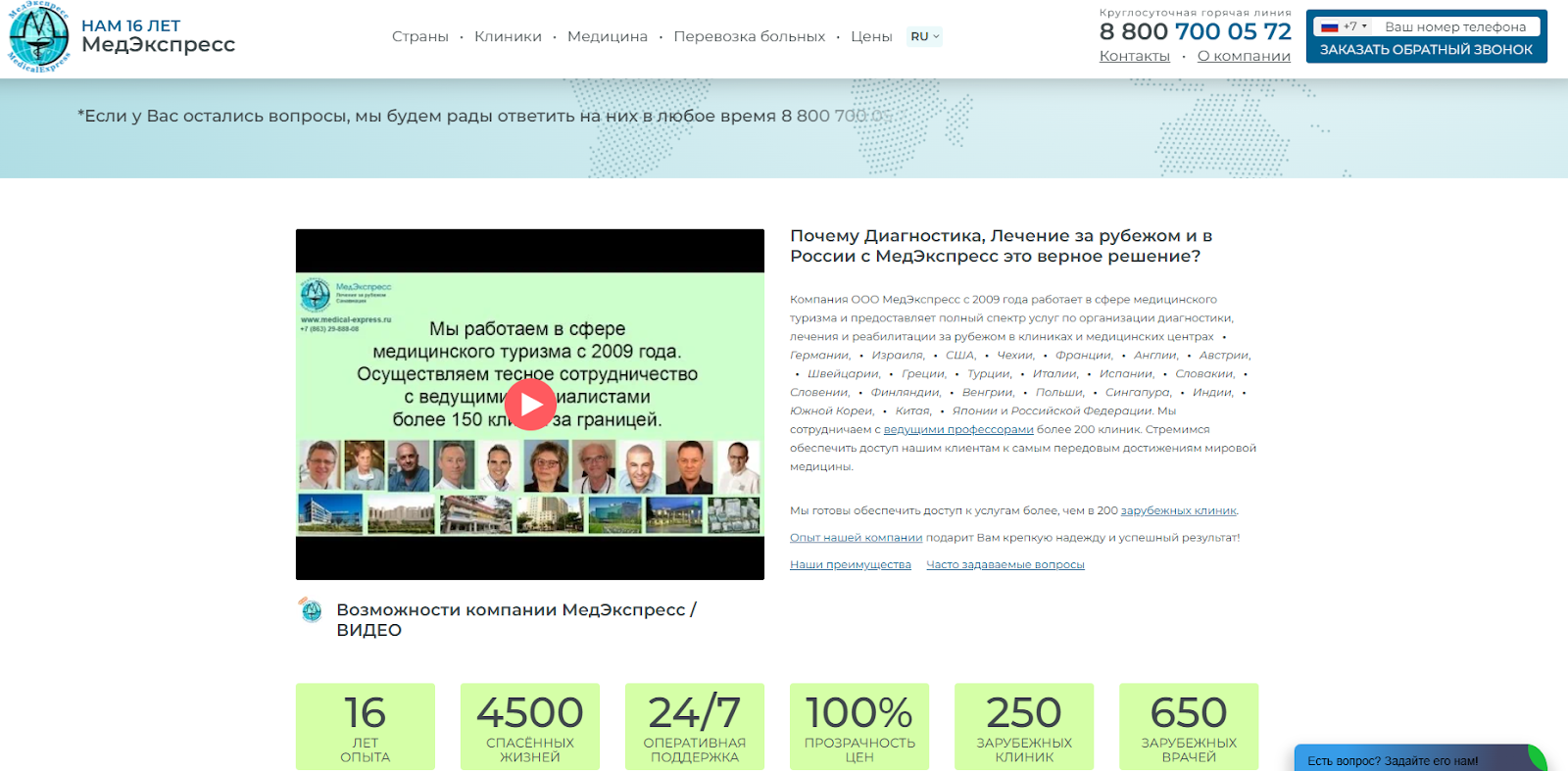The width and height of the screenshot is (1568, 771).
Task: Click the Сингапура country text
Action: [1139, 392]
